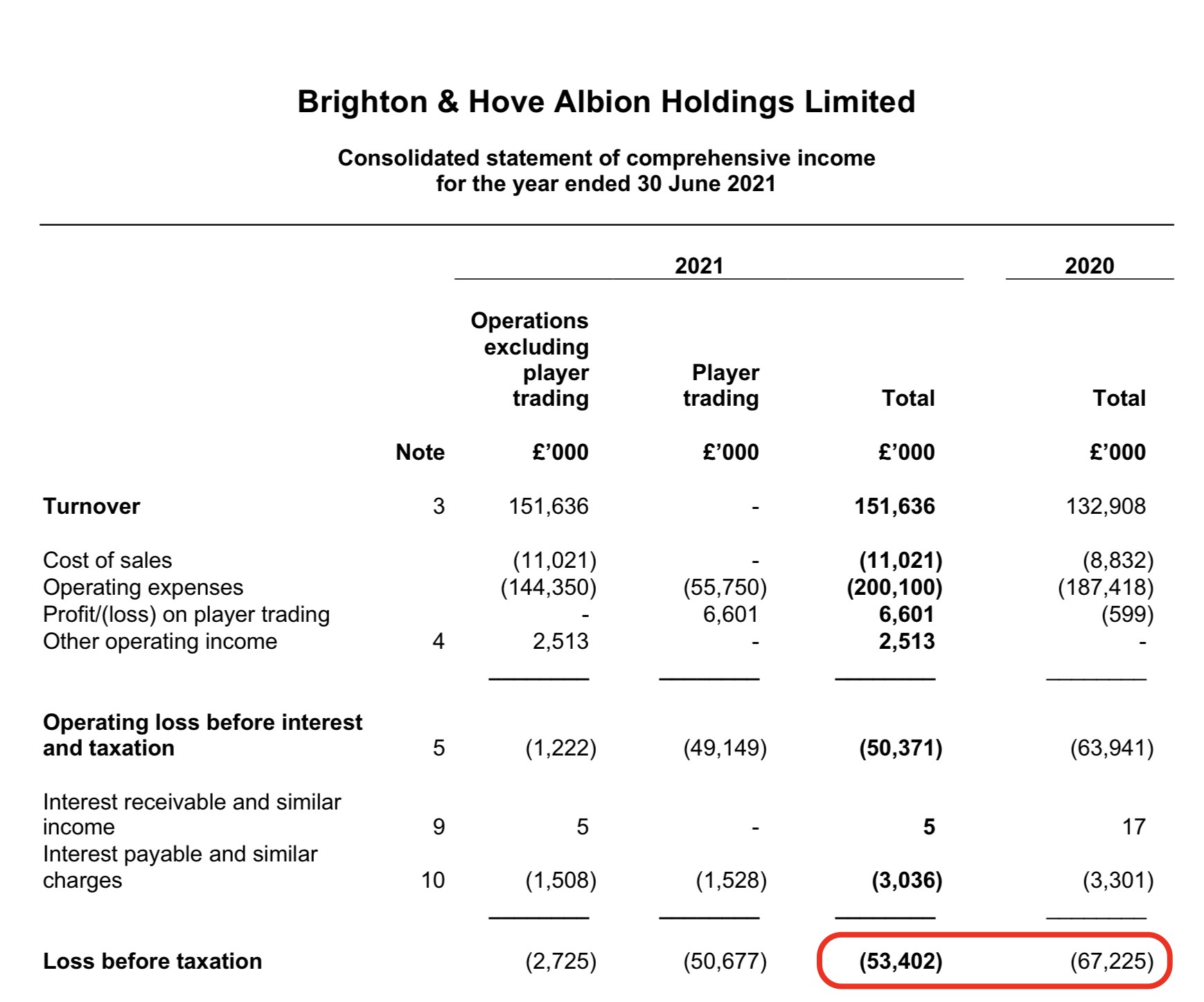Click the 2021 Turnover total 151,636 in bold
The height and width of the screenshot is (1002, 1204).
[x=894, y=506]
